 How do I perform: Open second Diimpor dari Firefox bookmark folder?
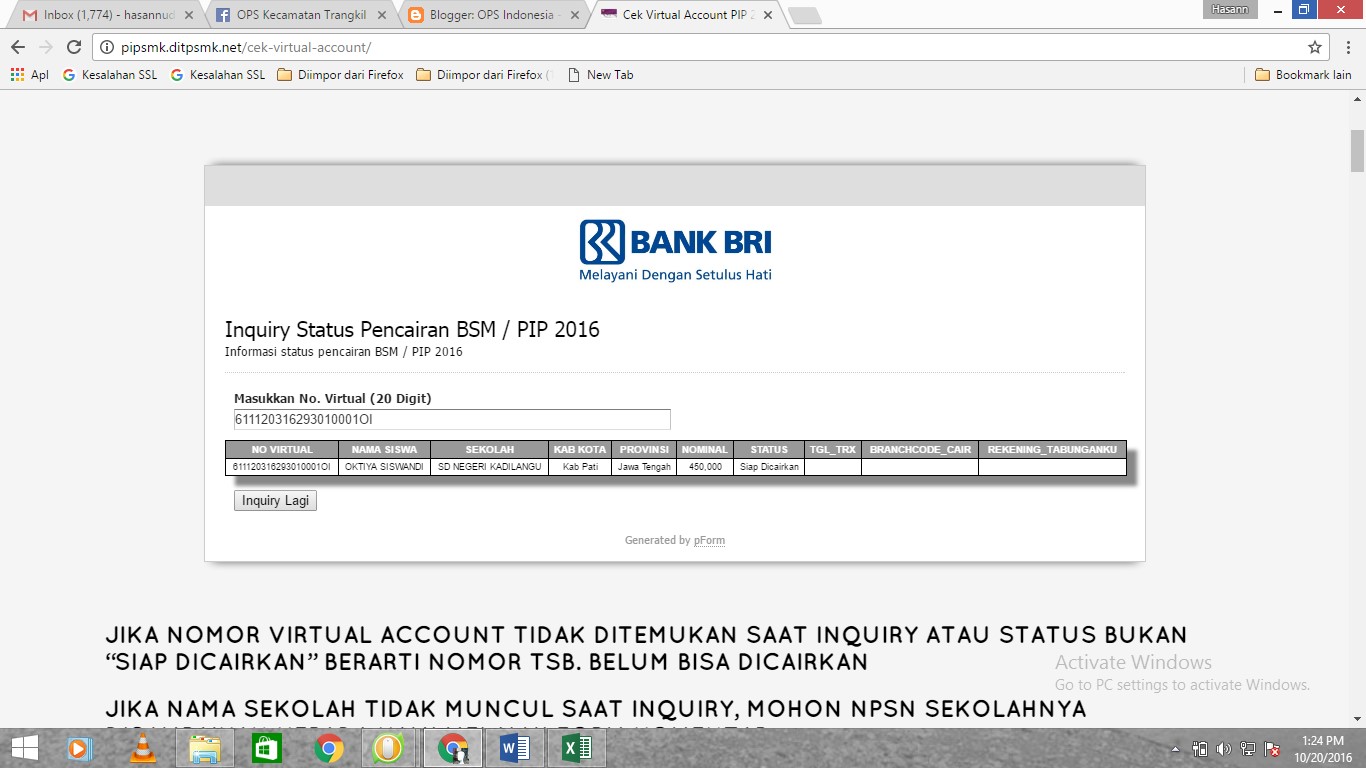[x=483, y=75]
